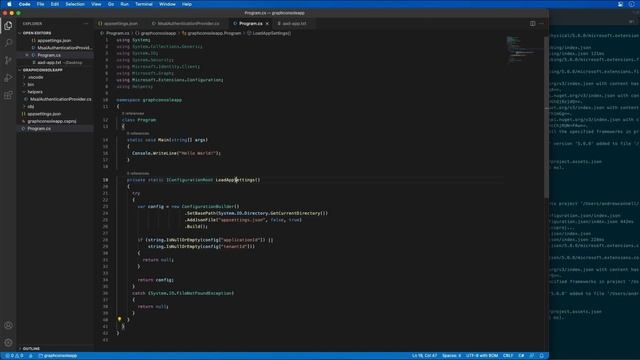Open the Edit menu
The height and width of the screenshot is (360, 640).
(55, 4)
